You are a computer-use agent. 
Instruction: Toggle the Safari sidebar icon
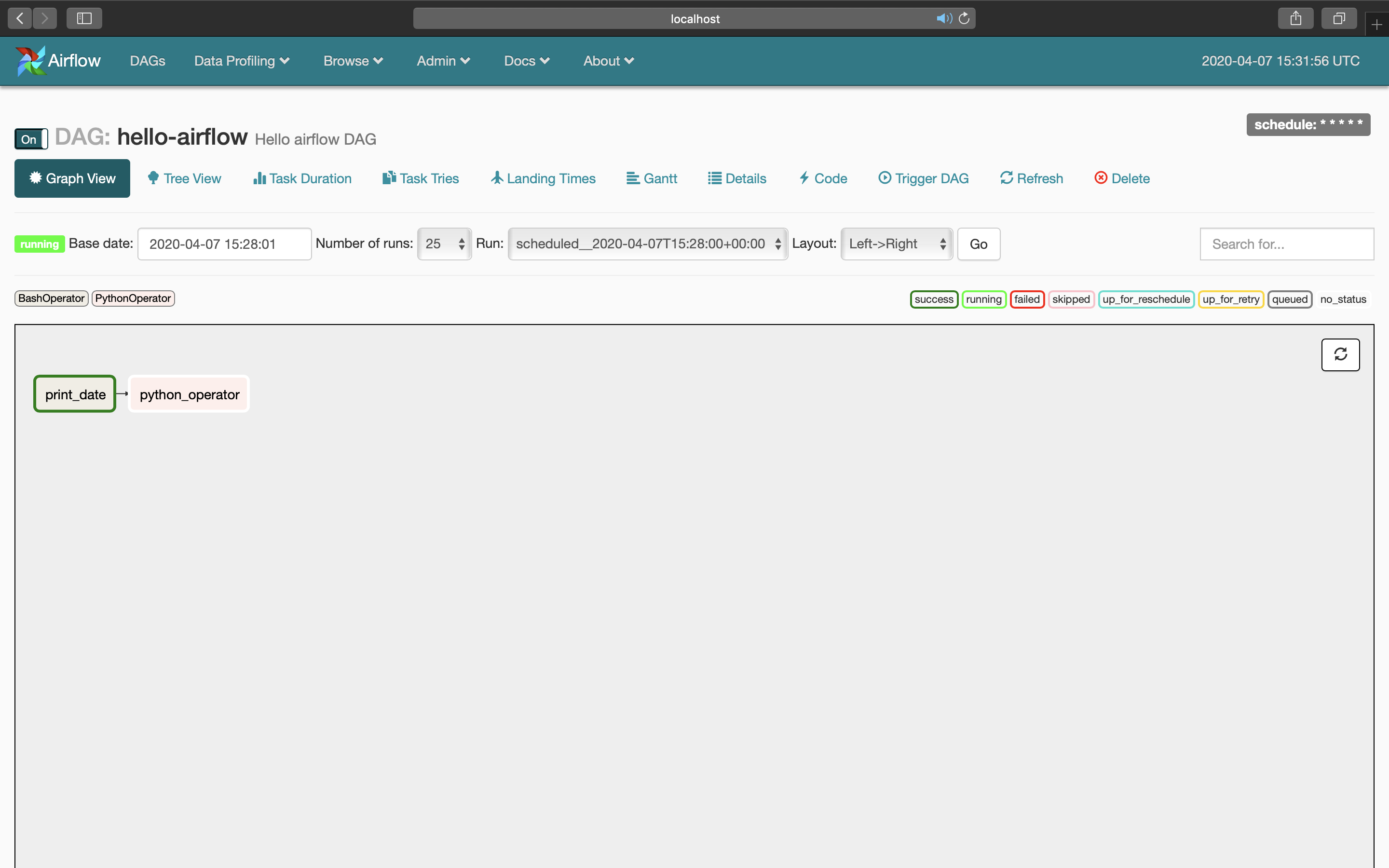coord(84,18)
